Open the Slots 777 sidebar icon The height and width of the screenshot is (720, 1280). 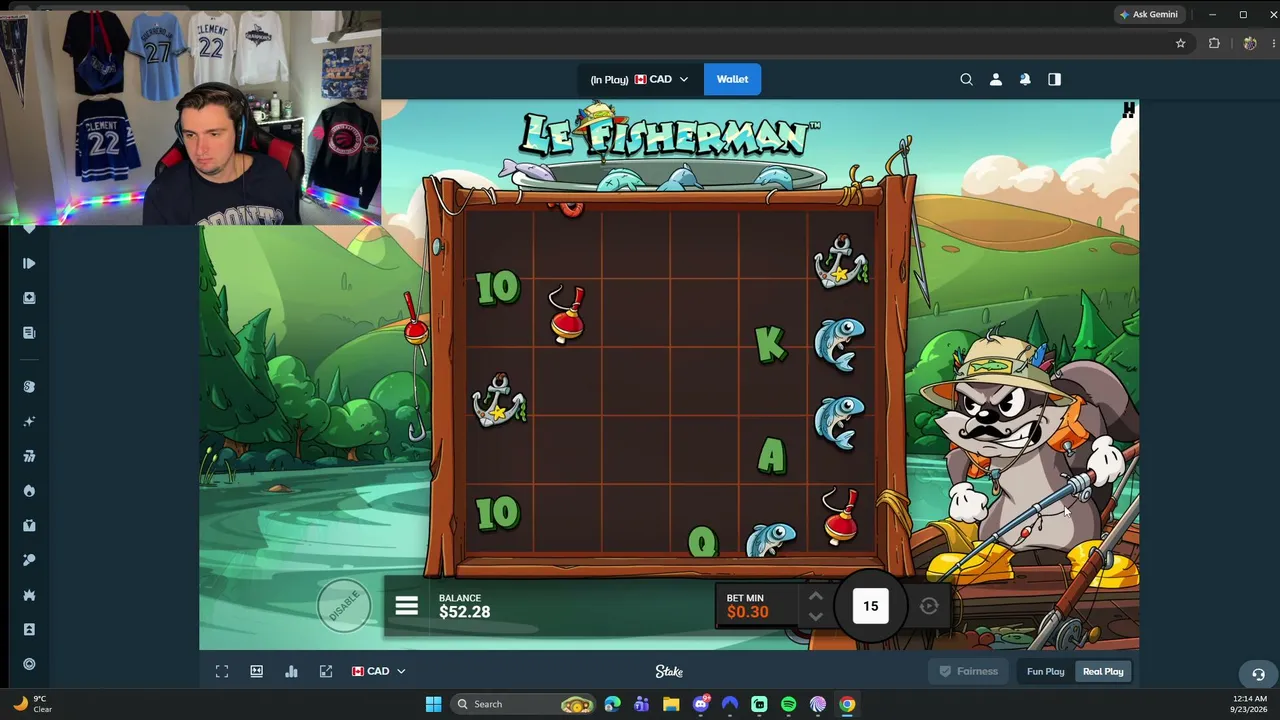(x=29, y=456)
